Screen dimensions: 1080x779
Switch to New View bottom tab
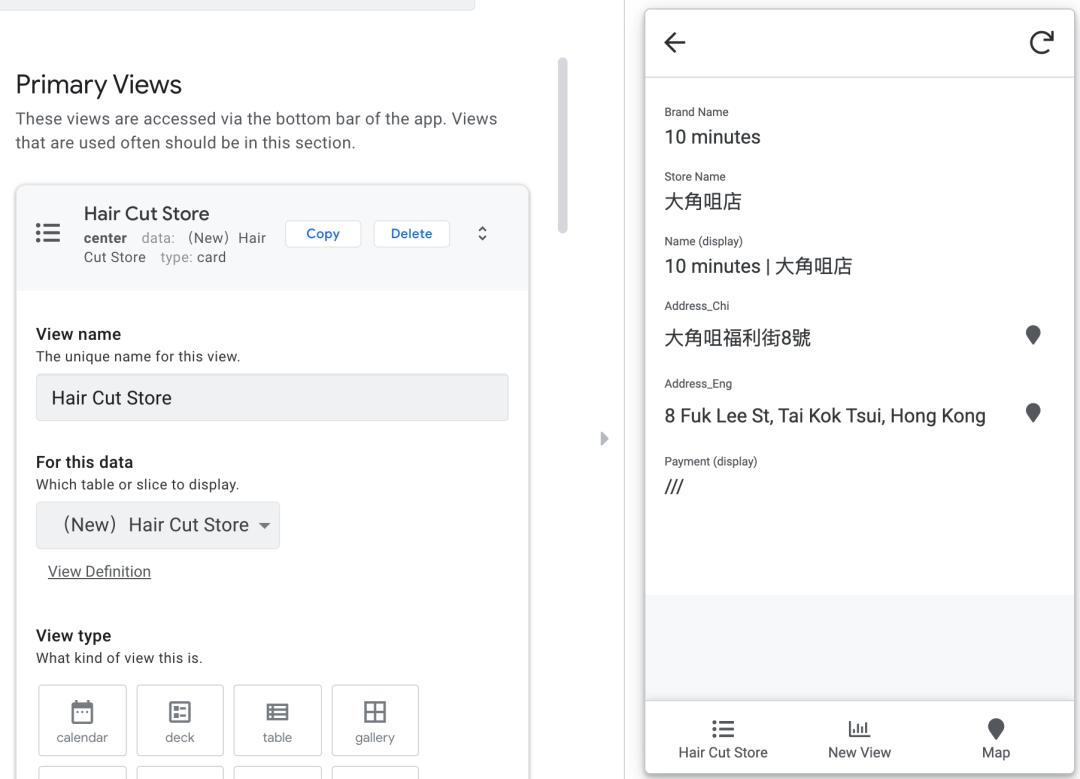coord(859,739)
